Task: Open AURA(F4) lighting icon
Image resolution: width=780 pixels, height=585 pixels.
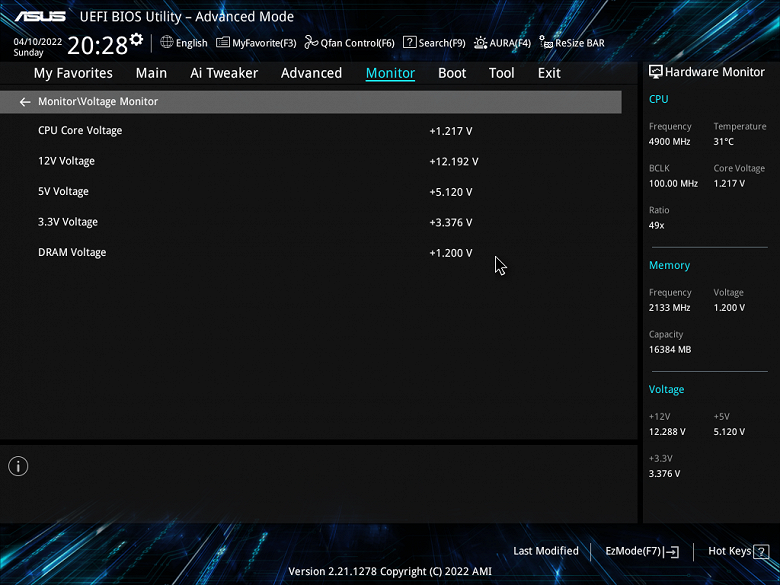Action: tap(481, 43)
